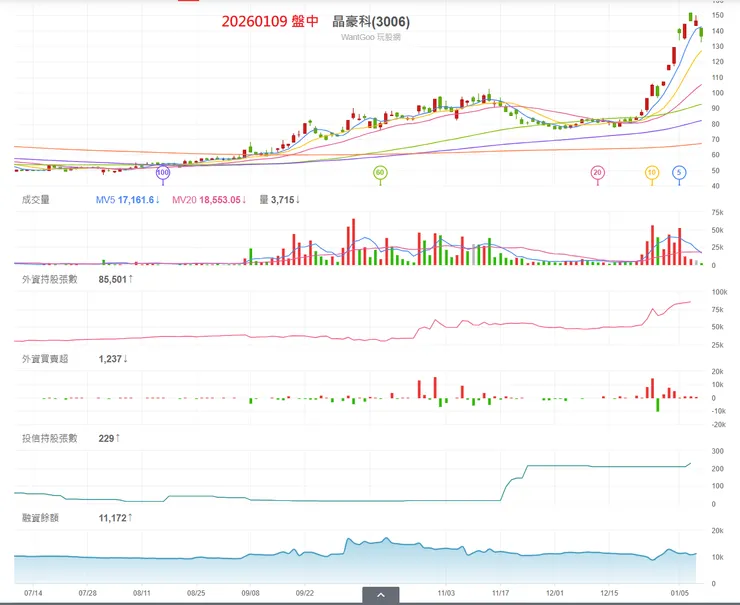The image size is (740, 605).
Task: Click the 01/05 date on time axis
Action: 679,593
